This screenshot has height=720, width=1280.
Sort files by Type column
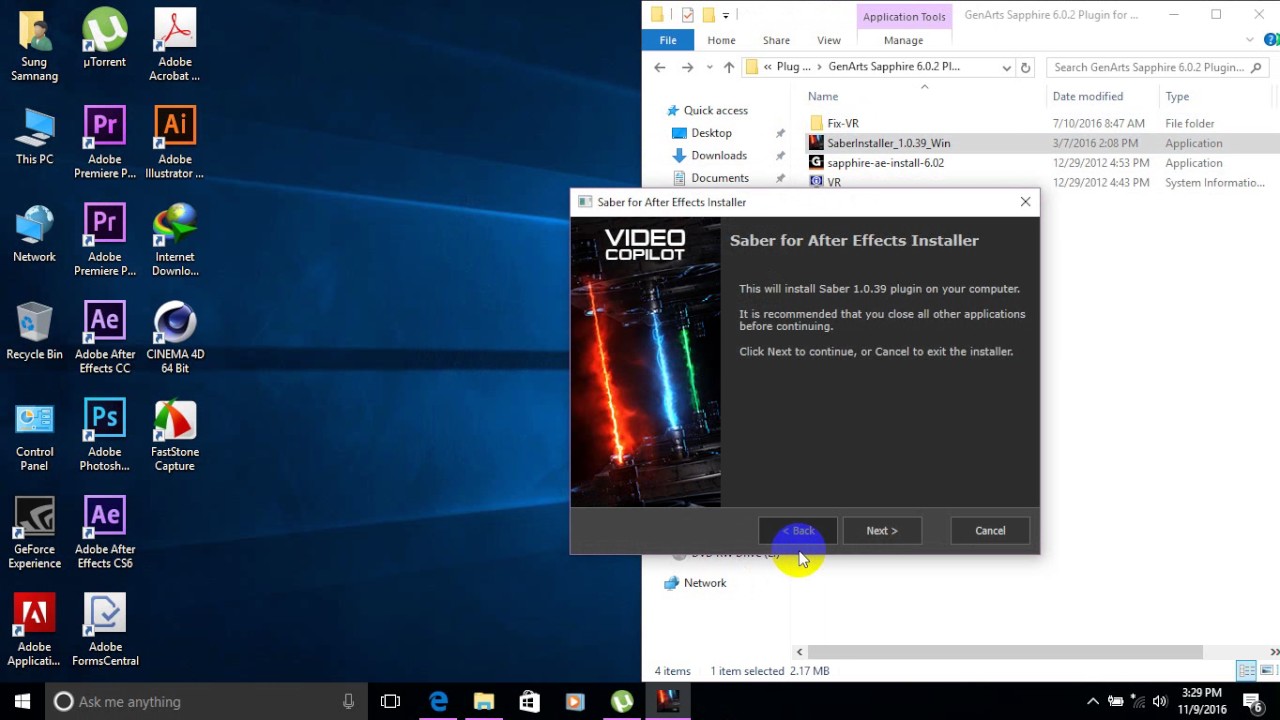(x=1177, y=96)
